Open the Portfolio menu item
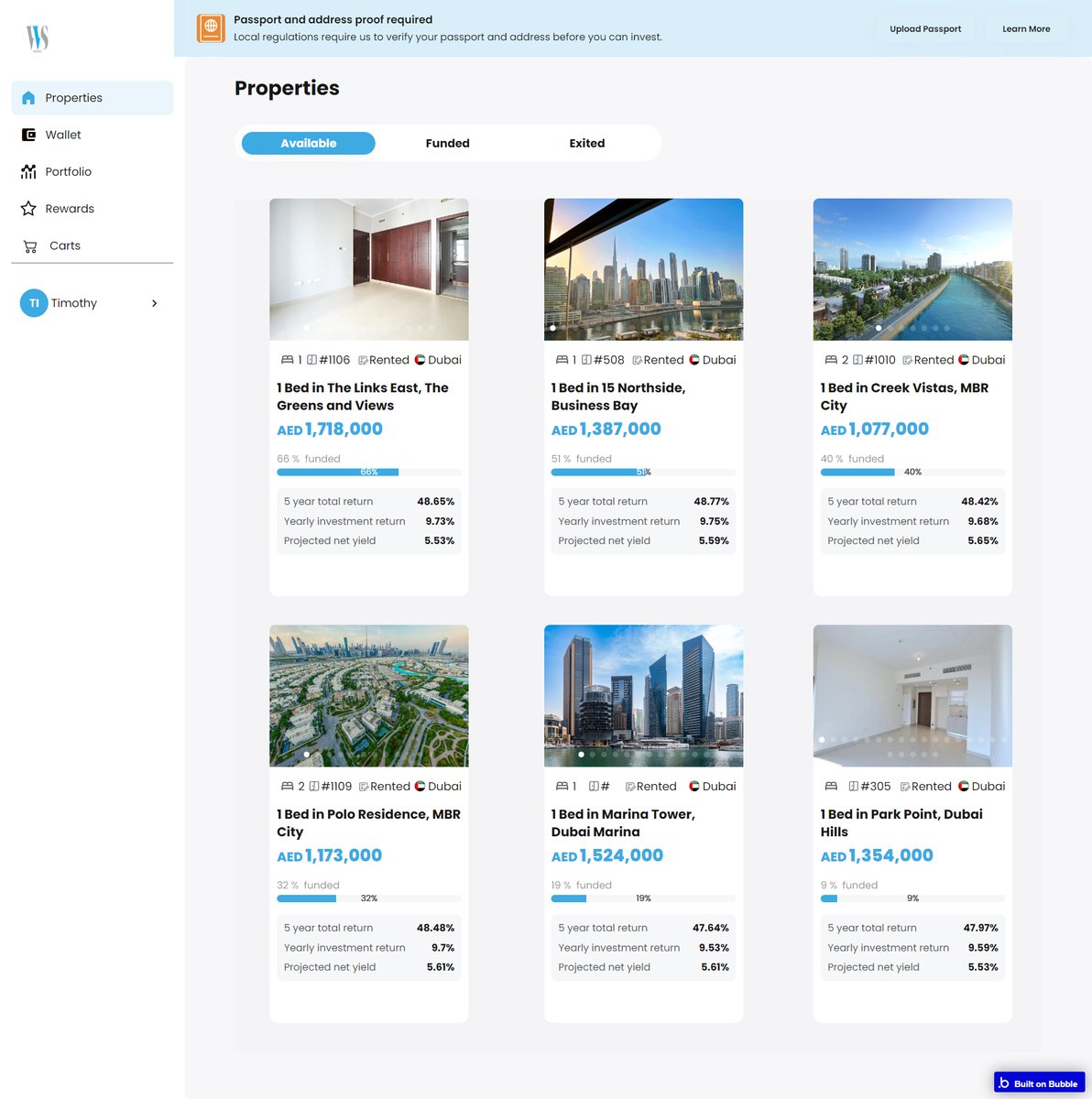The width and height of the screenshot is (1092, 1099). click(92, 171)
